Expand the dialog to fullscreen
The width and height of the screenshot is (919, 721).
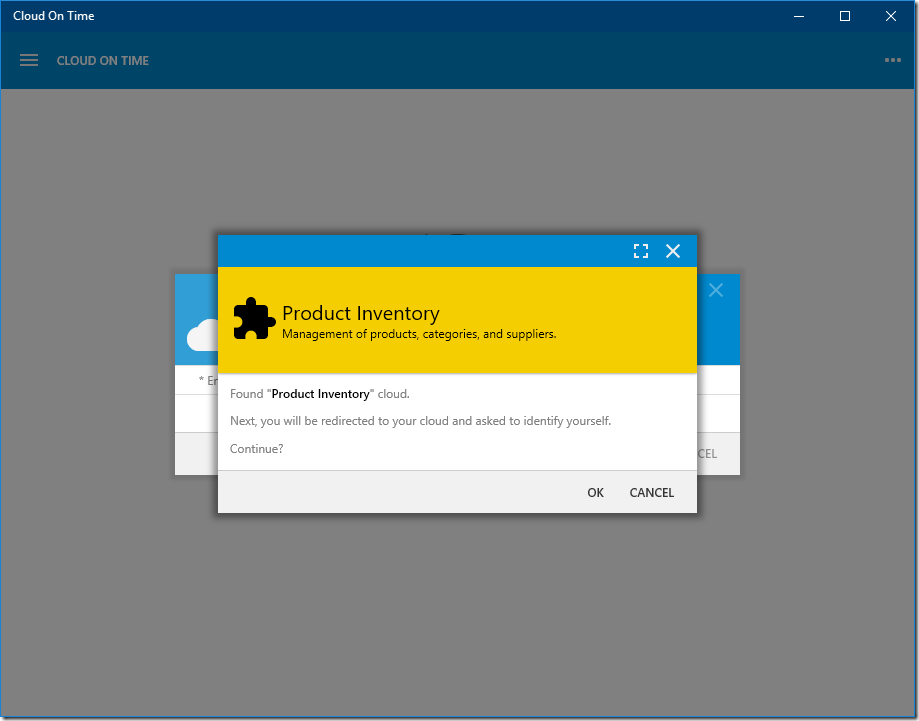[x=641, y=251]
